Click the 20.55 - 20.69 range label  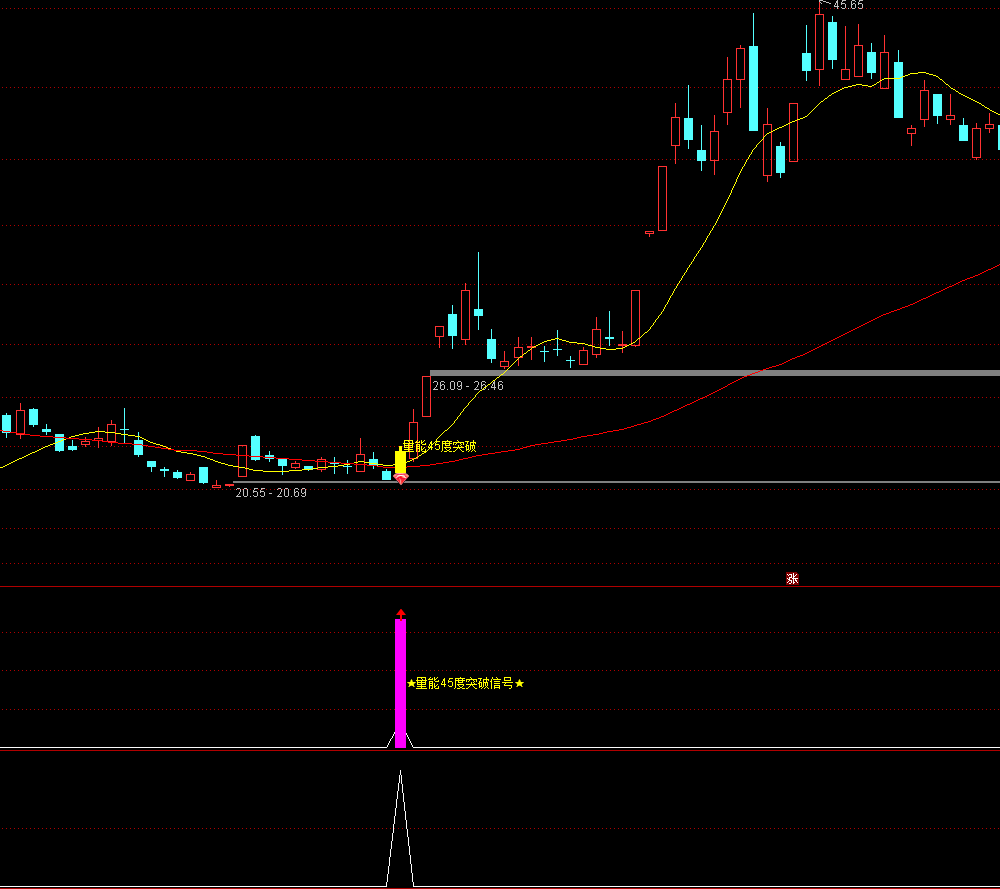click(271, 493)
